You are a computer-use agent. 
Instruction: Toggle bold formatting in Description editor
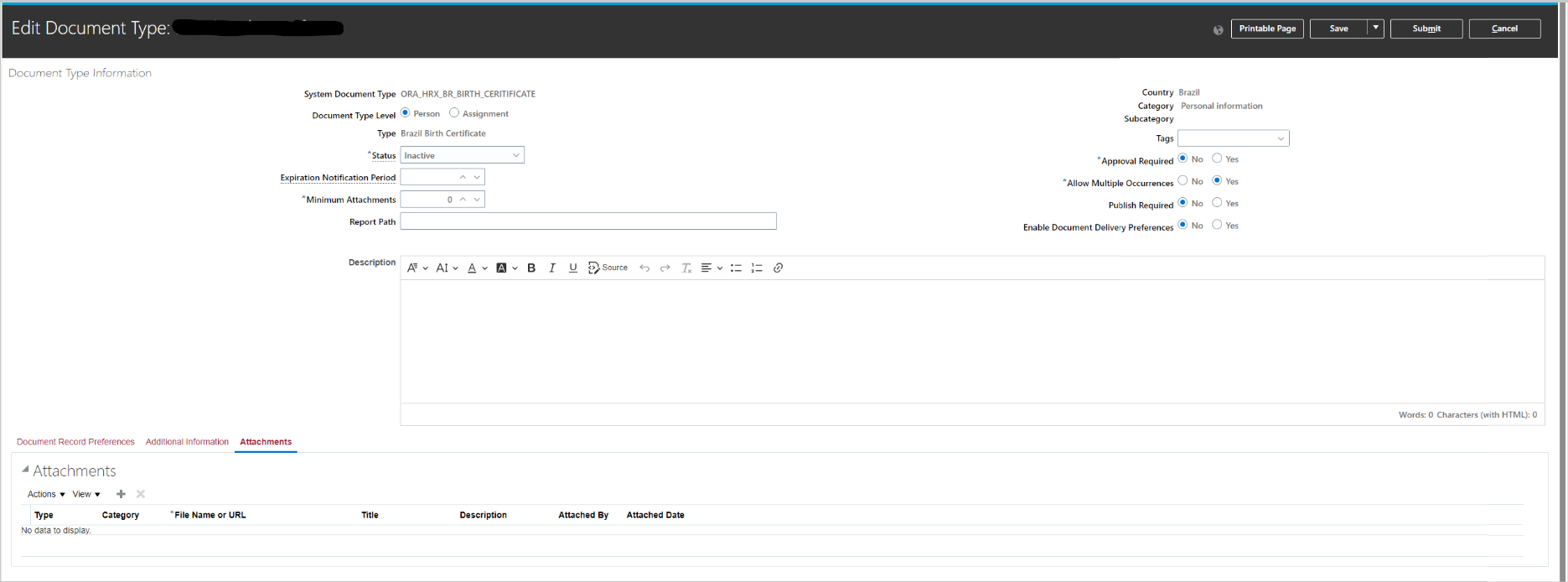pos(531,268)
